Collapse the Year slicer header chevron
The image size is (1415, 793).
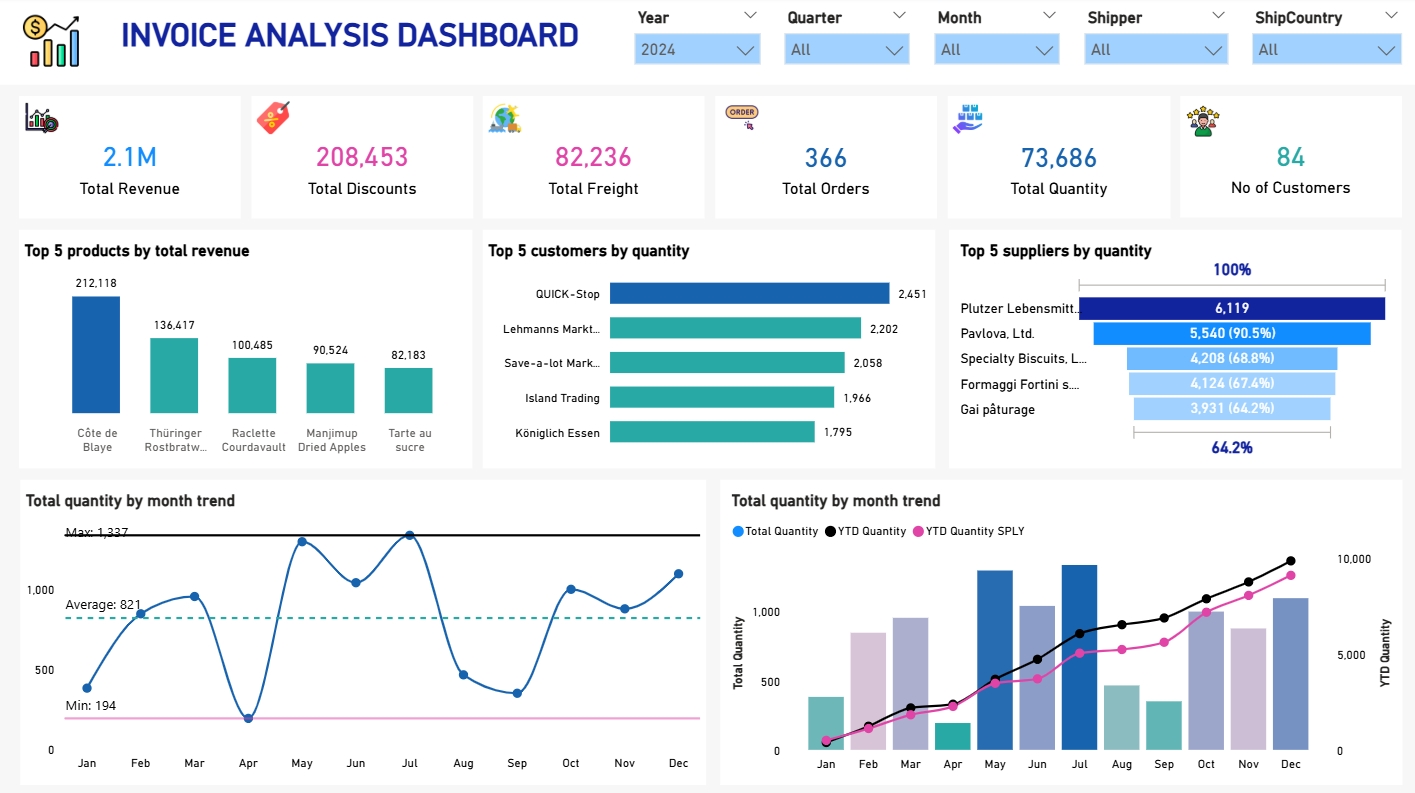[751, 16]
